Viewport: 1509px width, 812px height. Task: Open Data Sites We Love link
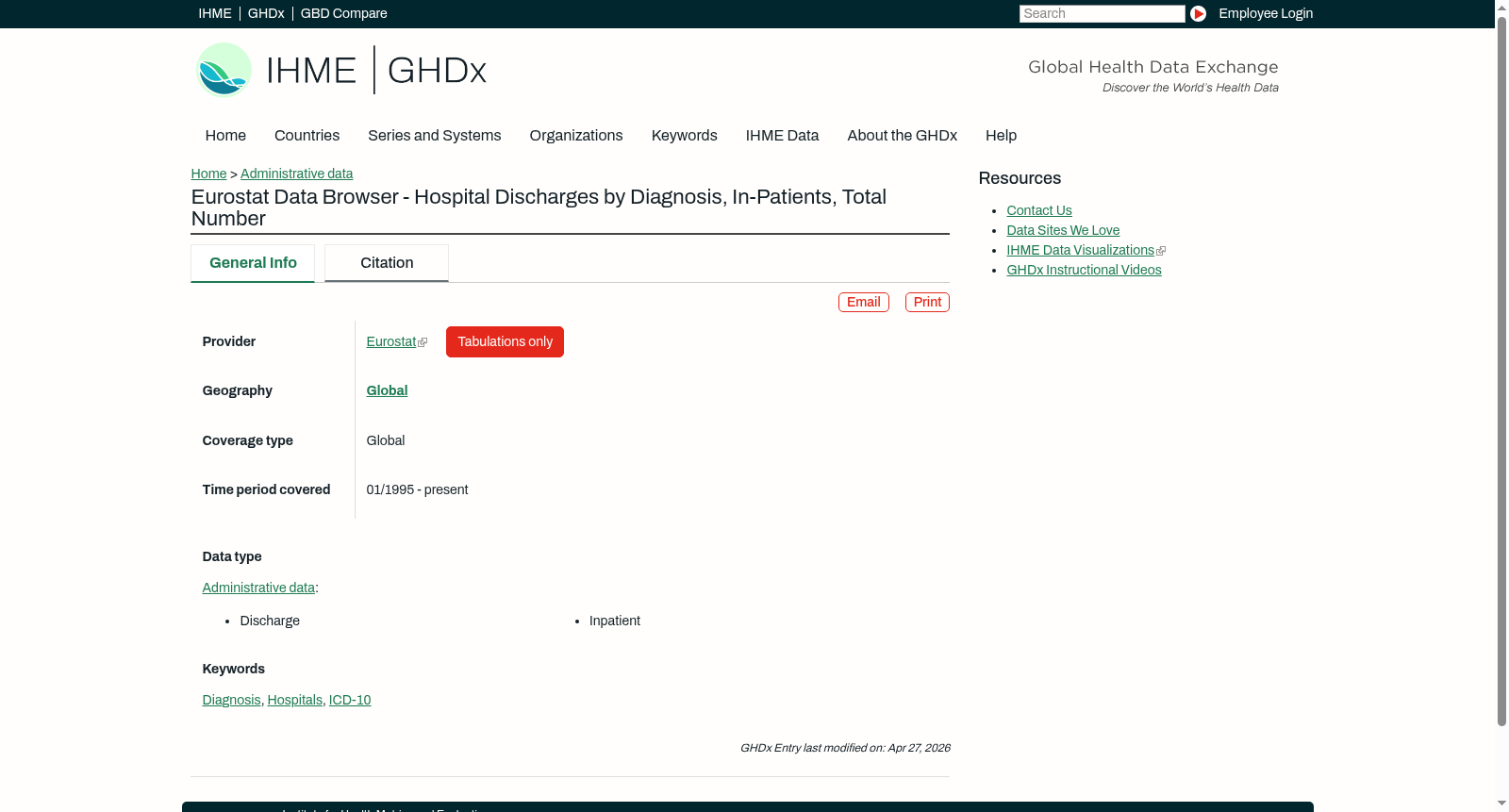tap(1063, 230)
